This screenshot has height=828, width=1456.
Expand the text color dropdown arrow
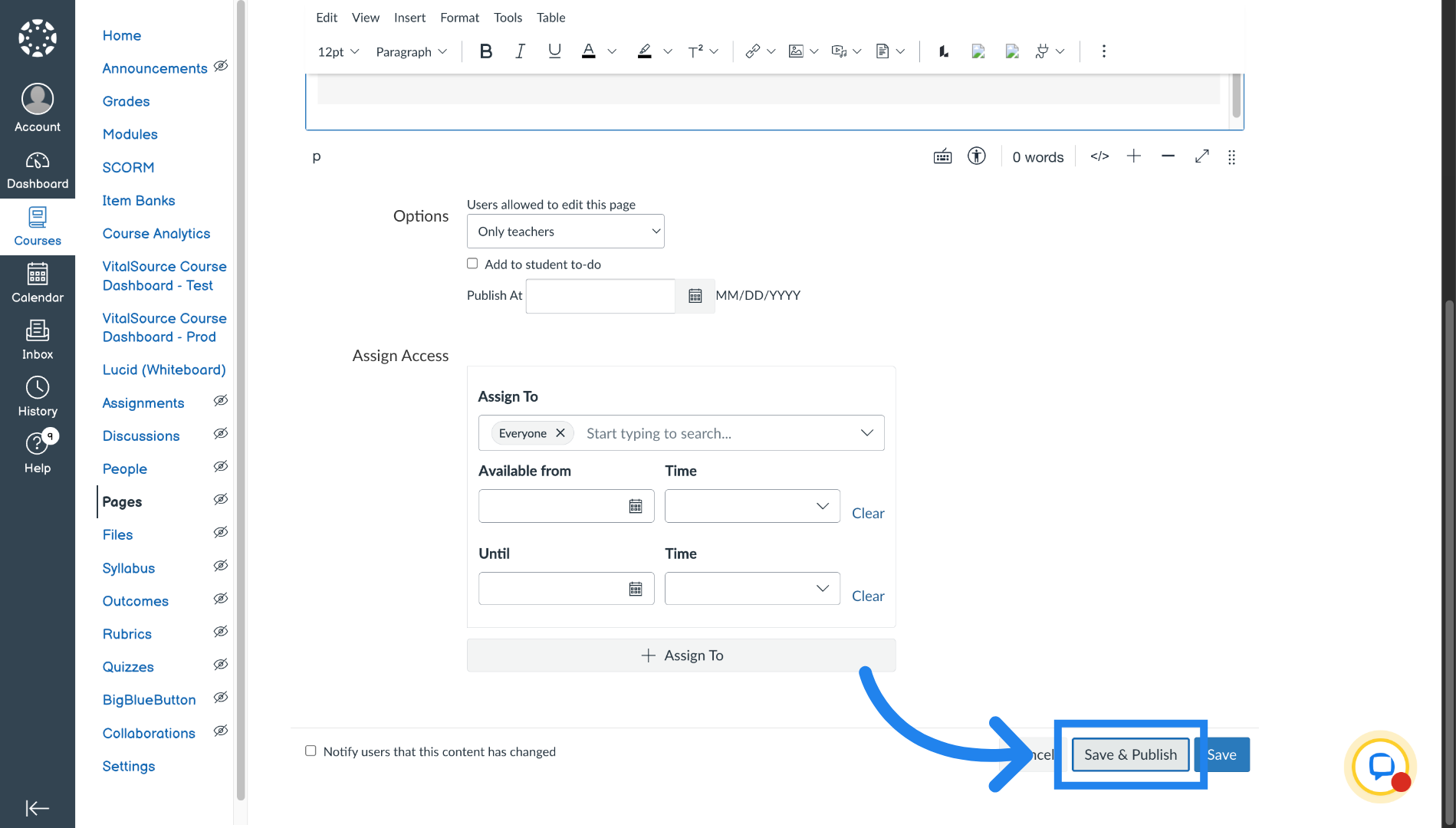[612, 51]
